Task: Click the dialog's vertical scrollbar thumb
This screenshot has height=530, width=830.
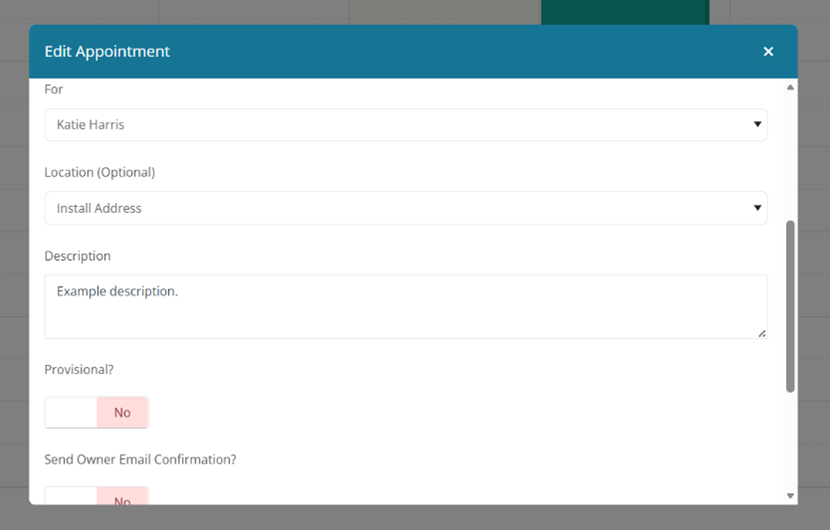Action: pos(790,305)
